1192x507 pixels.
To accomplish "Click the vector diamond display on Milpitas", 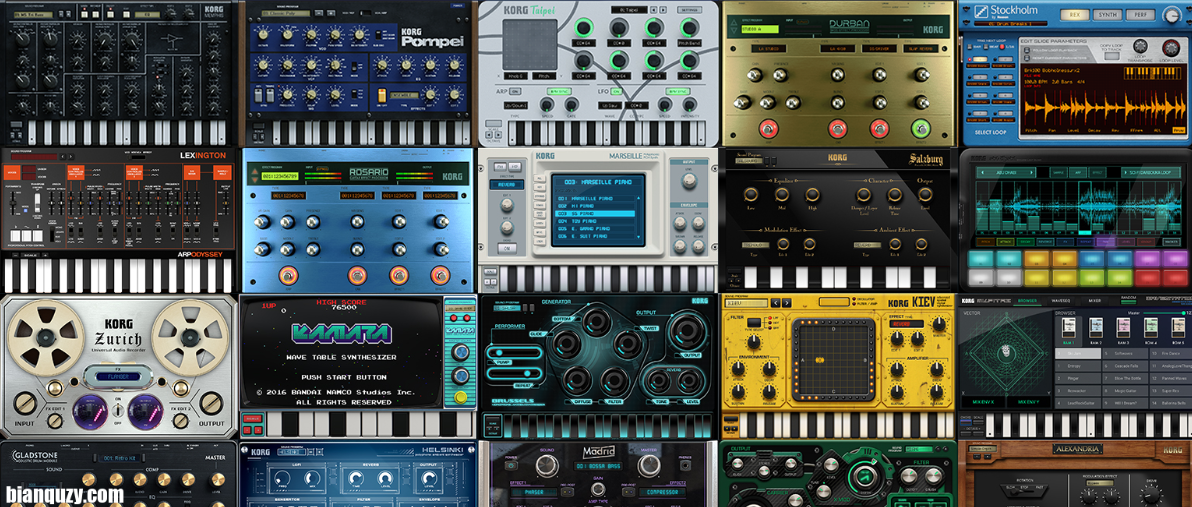I will pos(1008,353).
